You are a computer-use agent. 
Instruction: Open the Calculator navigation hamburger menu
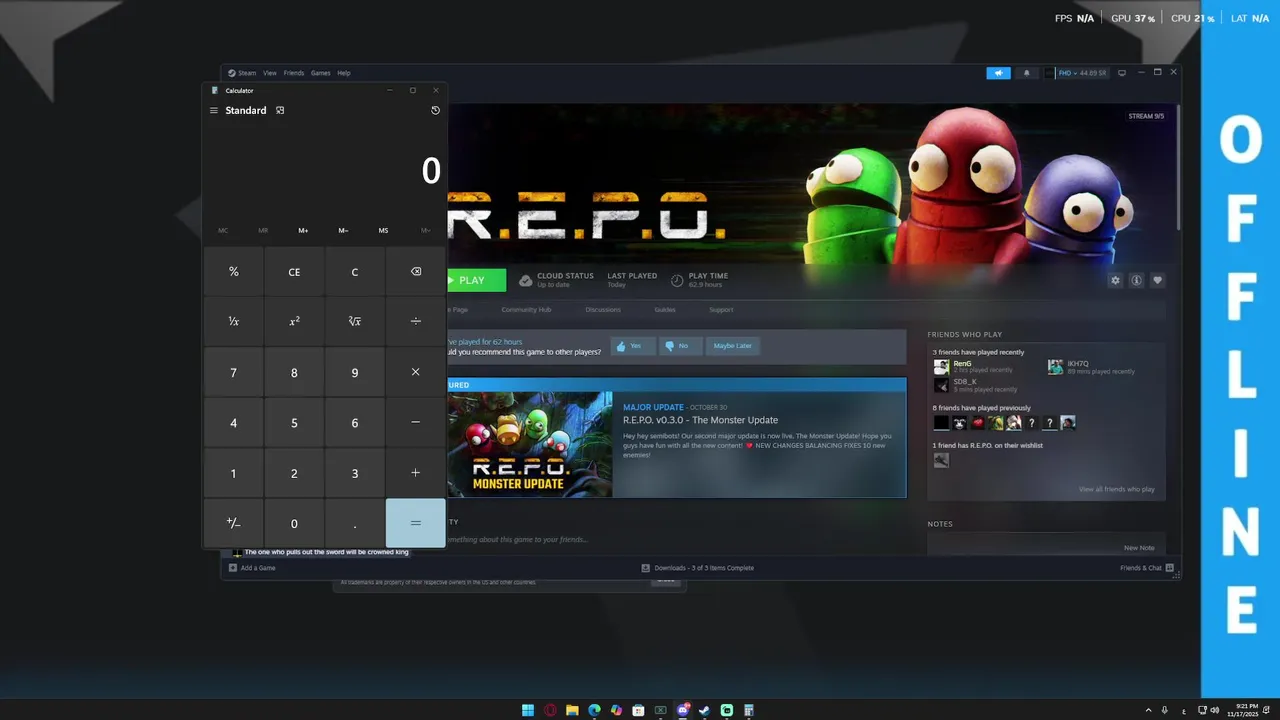point(213,110)
